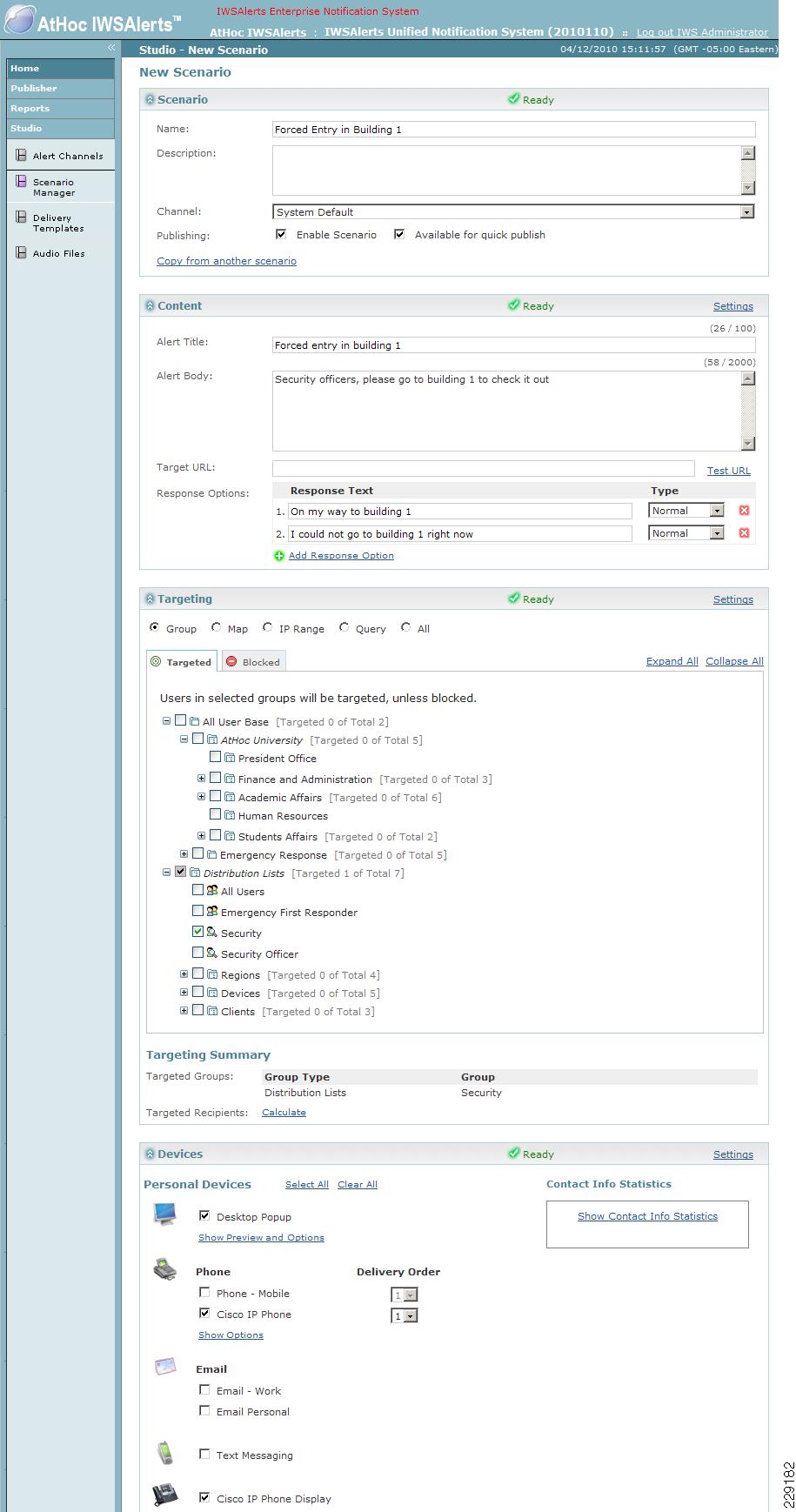Select the Map targeting radio button
Viewport: 796px width, 1512px height.
[216, 627]
